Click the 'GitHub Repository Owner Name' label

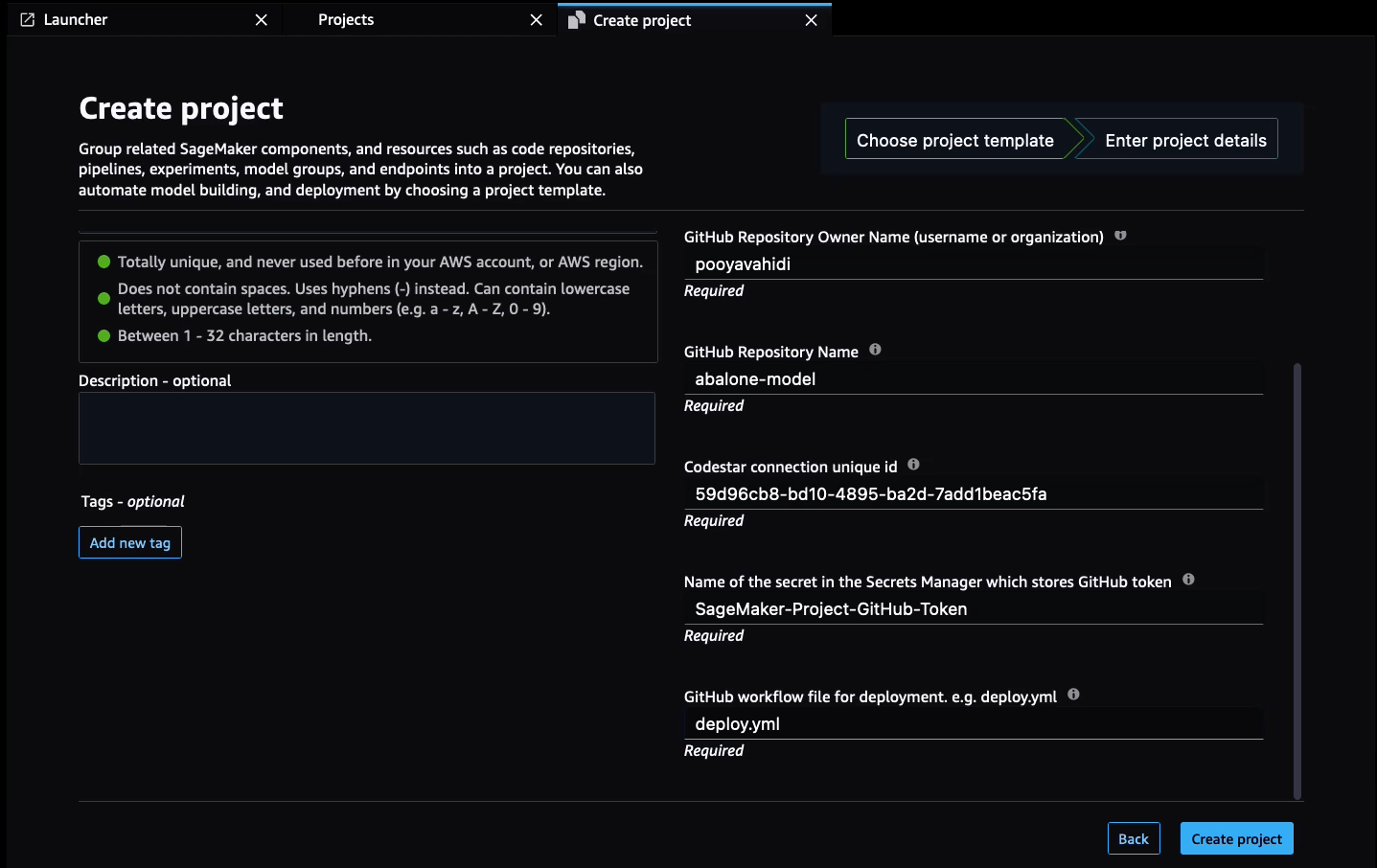pos(894,237)
